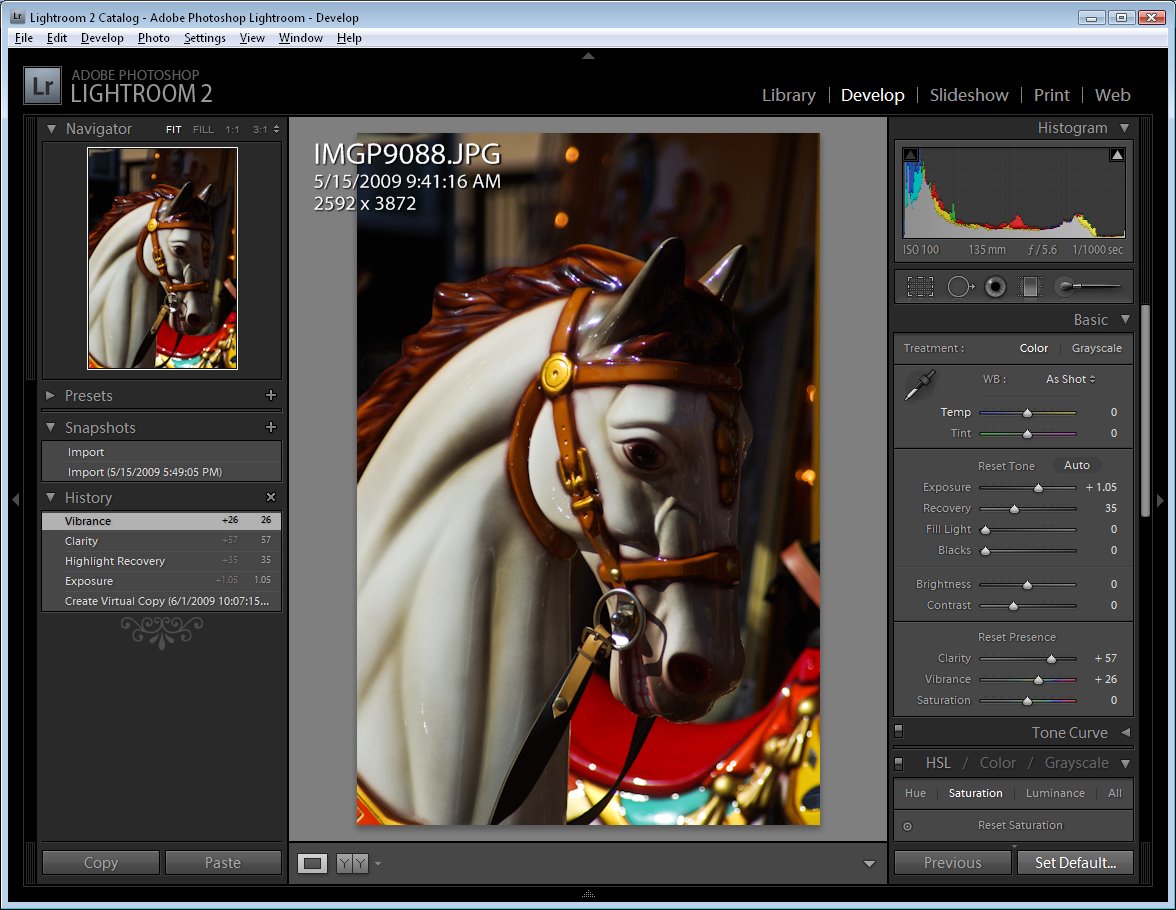The width and height of the screenshot is (1176, 910).
Task: Clear History with the X icon
Action: click(271, 497)
